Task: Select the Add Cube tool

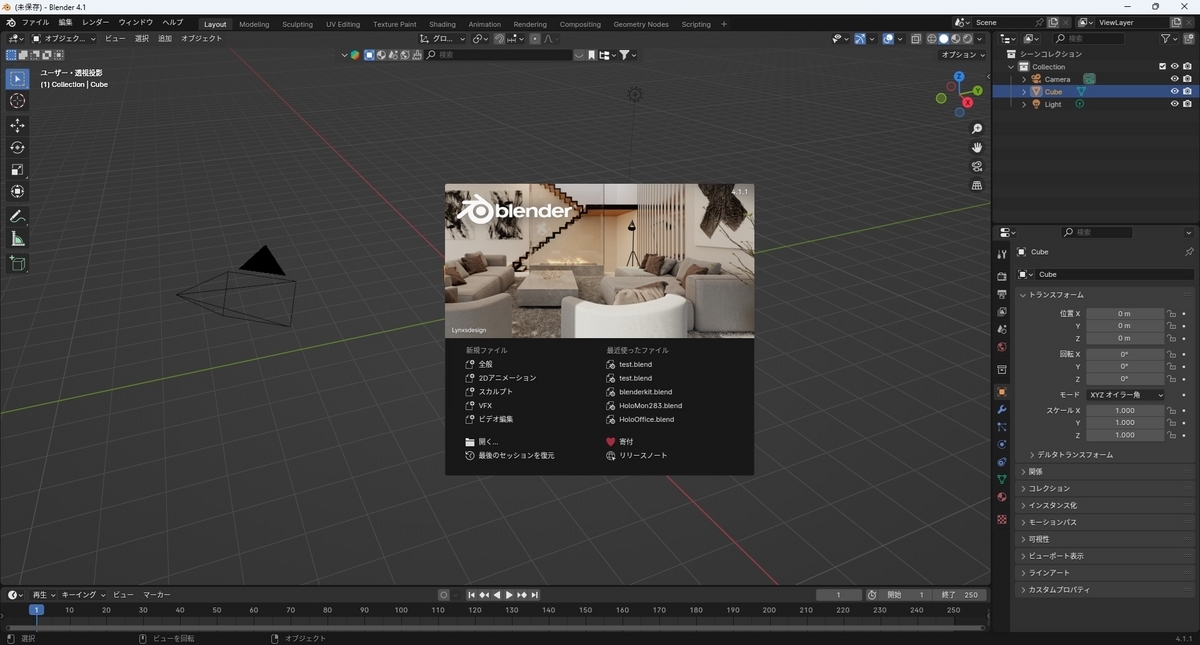Action: [17, 264]
